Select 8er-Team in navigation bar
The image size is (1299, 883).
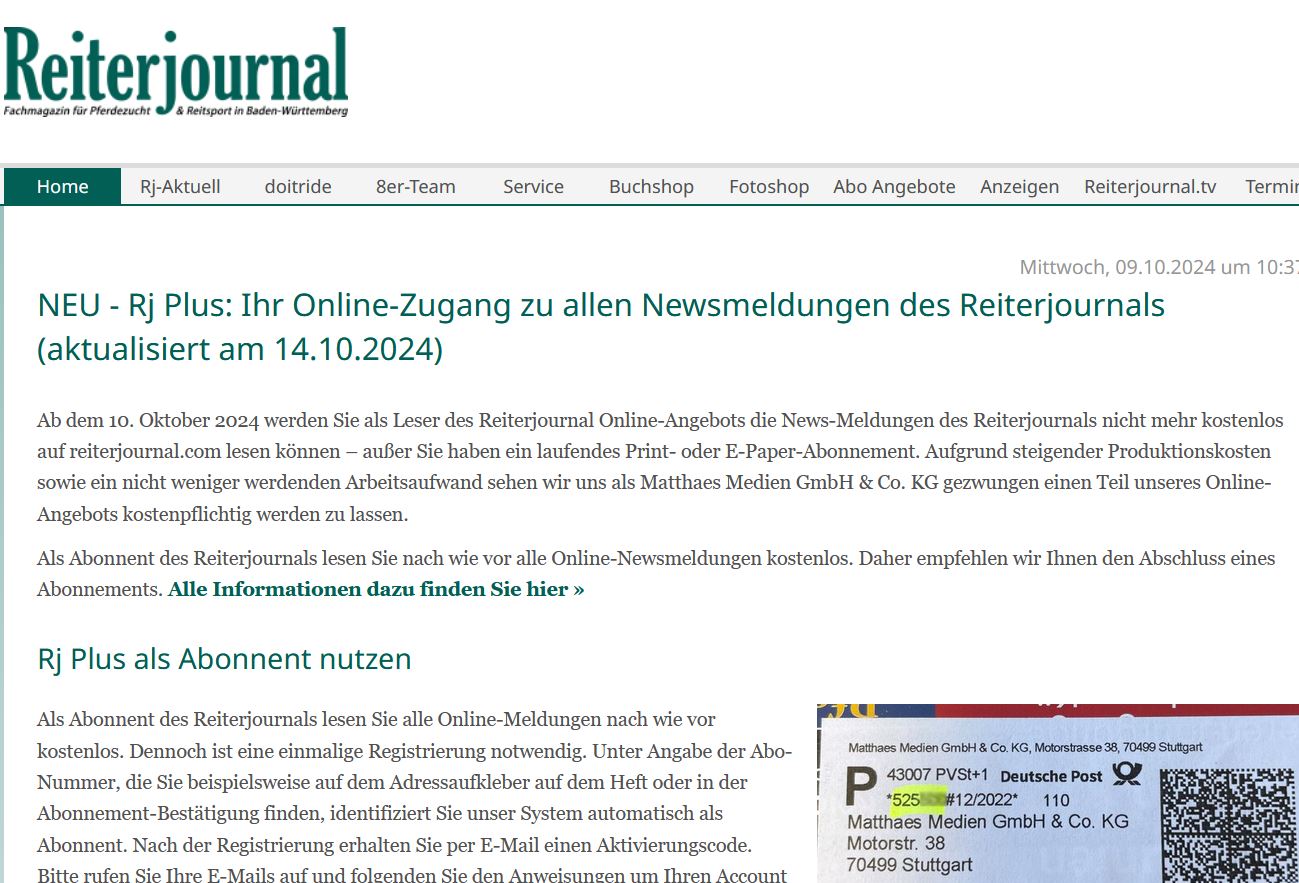(x=415, y=187)
